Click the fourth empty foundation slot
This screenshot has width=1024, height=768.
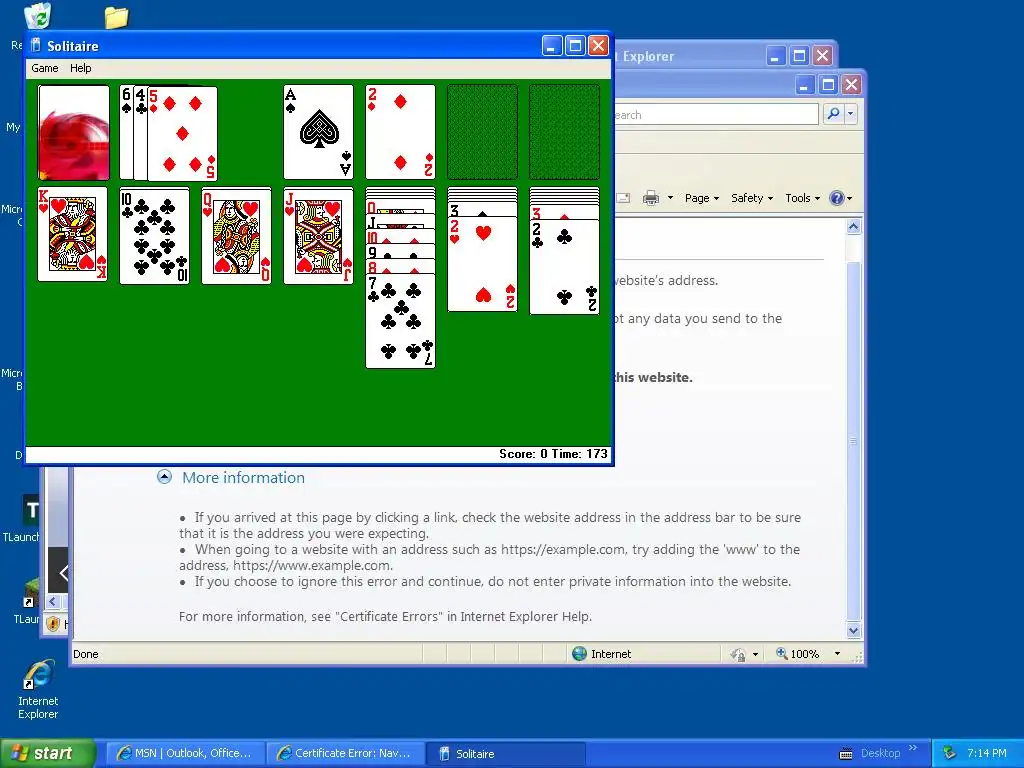click(564, 133)
